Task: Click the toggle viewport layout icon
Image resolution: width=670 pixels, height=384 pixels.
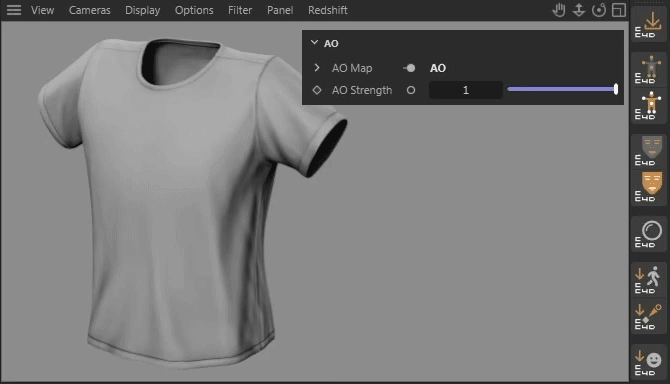Action: (619, 10)
